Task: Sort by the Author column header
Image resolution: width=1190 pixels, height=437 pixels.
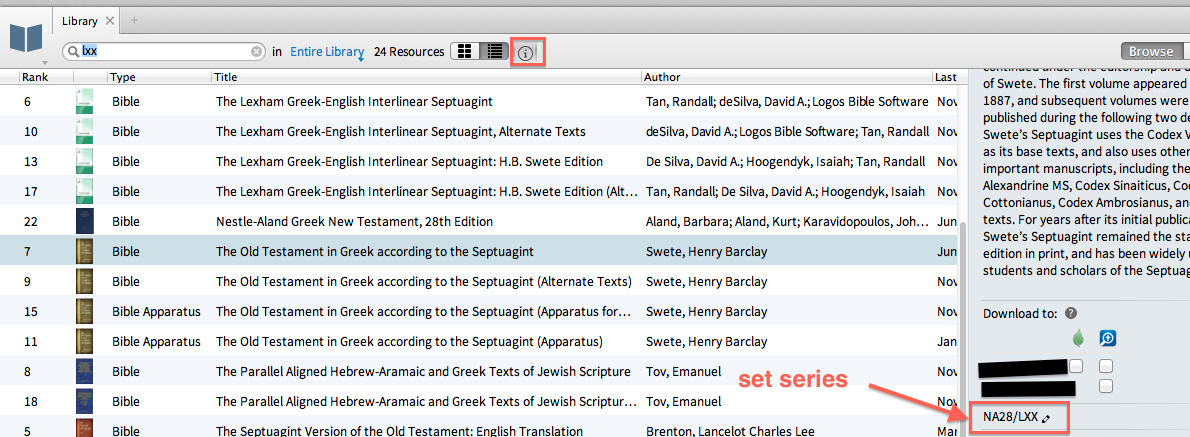Action: [662, 77]
